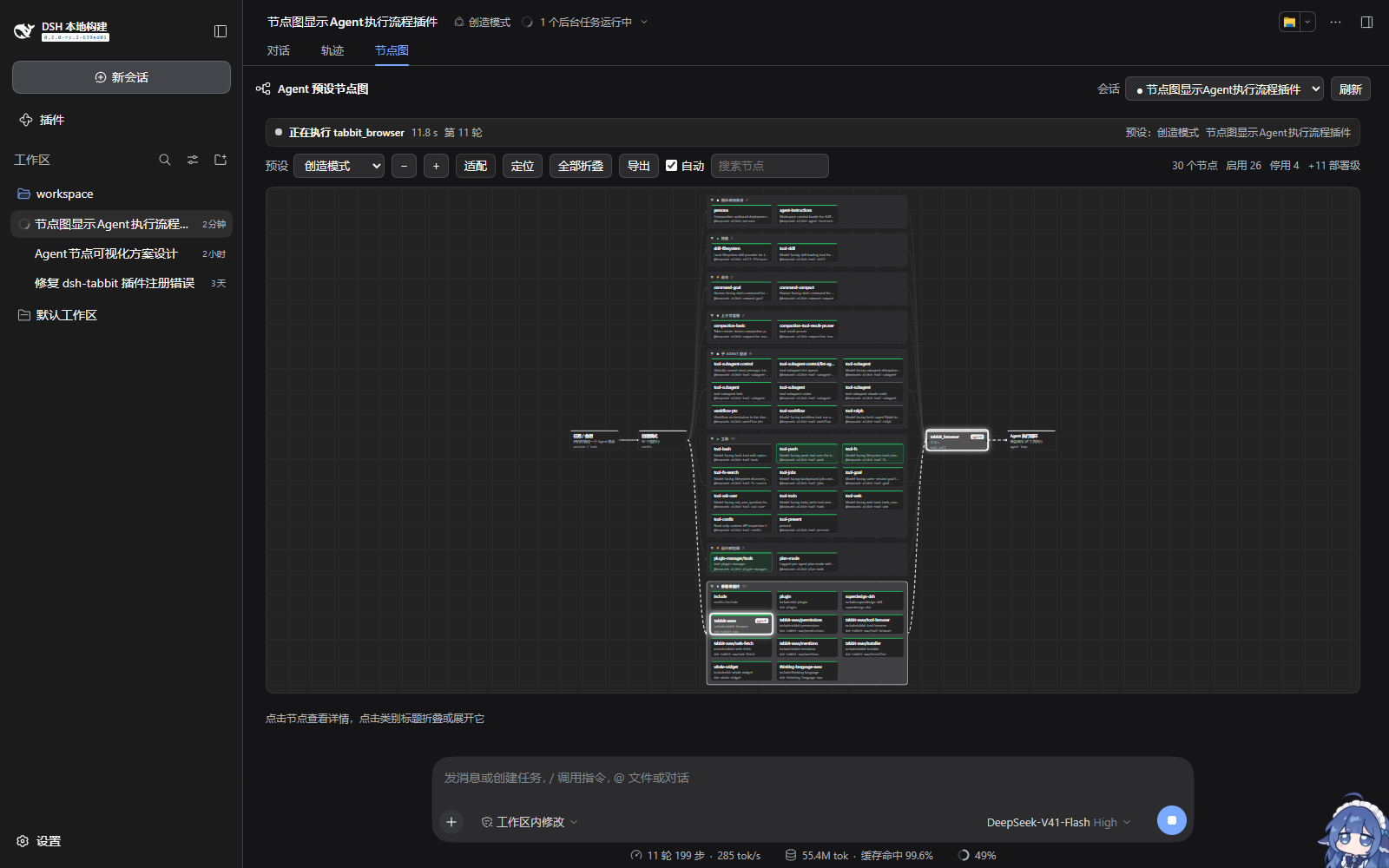The height and width of the screenshot is (868, 1389).
Task: Click the background task spinner icon
Action: click(527, 22)
